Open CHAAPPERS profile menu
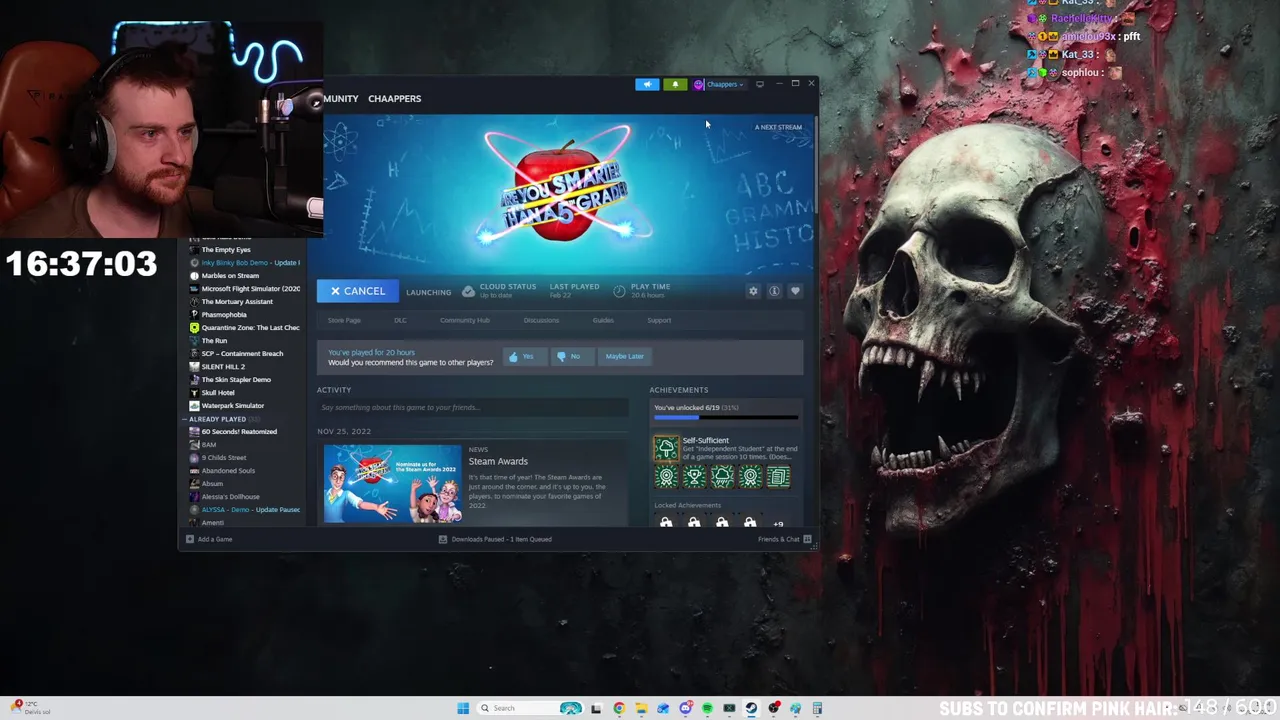Viewport: 1280px width, 720px height. (x=394, y=98)
